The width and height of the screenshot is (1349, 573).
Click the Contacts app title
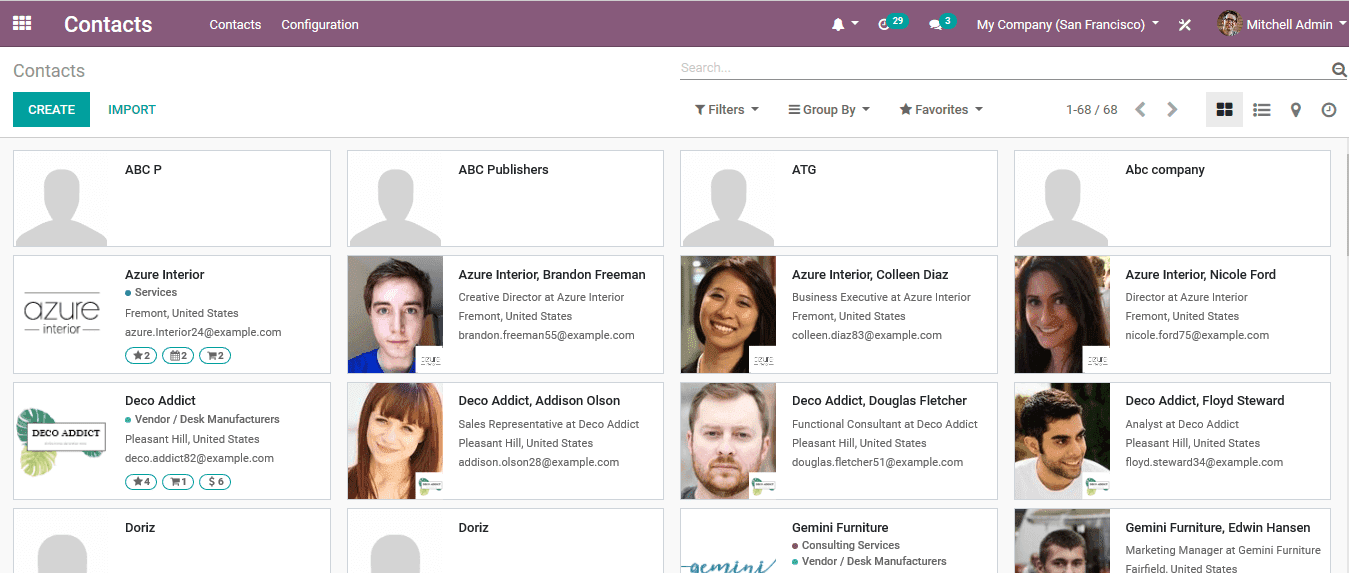(108, 24)
